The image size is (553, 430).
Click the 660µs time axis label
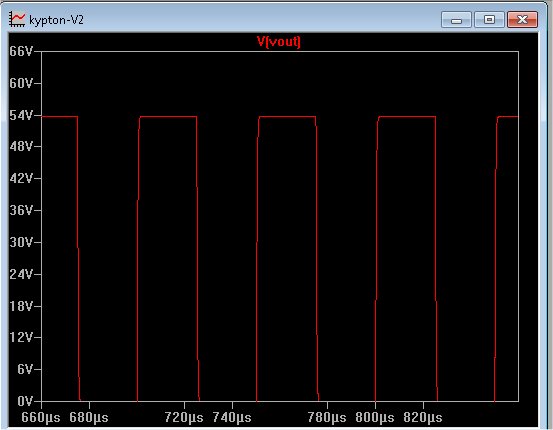coord(41,418)
